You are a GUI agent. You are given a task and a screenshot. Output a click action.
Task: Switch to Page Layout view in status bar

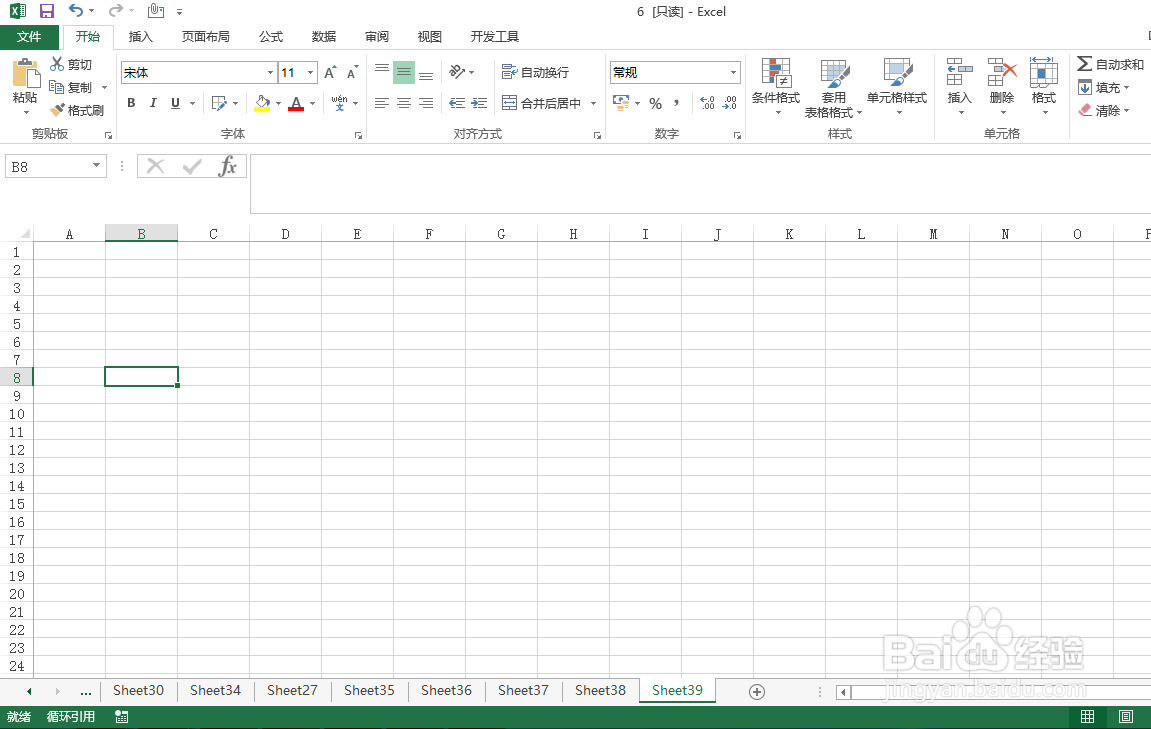[1126, 717]
